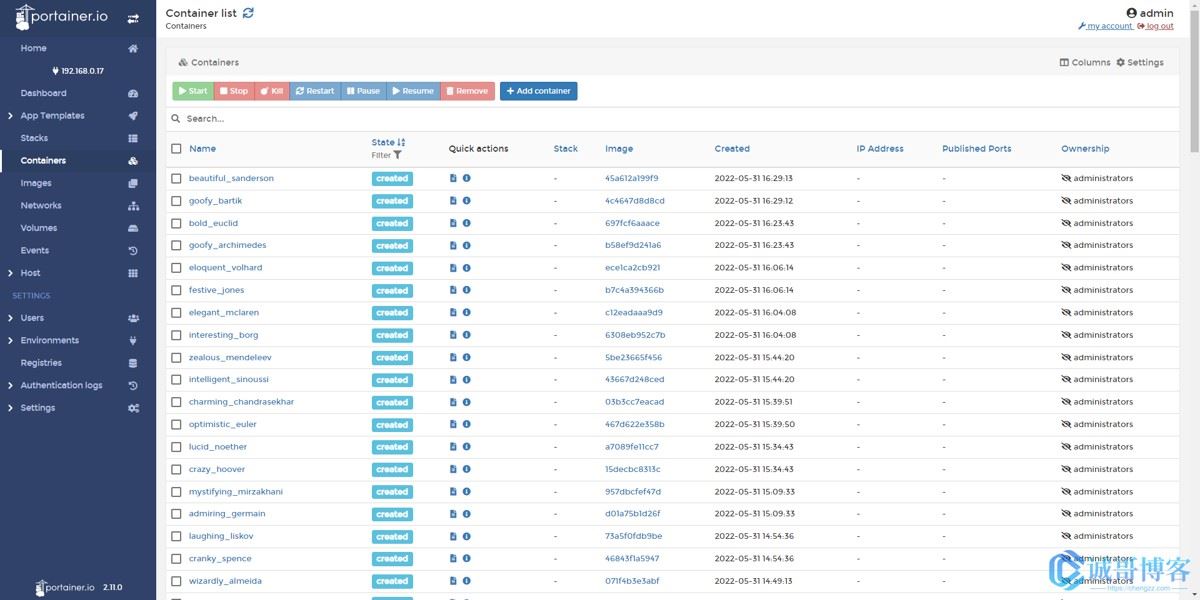Screen dimensions: 1200x600
Task: Open Images page from sidebar
Action: (x=36, y=183)
